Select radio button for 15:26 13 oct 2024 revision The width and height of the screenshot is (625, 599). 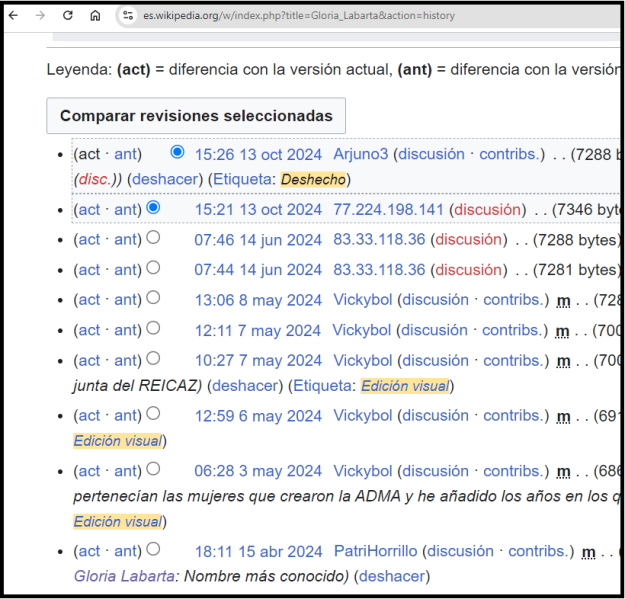point(177,152)
